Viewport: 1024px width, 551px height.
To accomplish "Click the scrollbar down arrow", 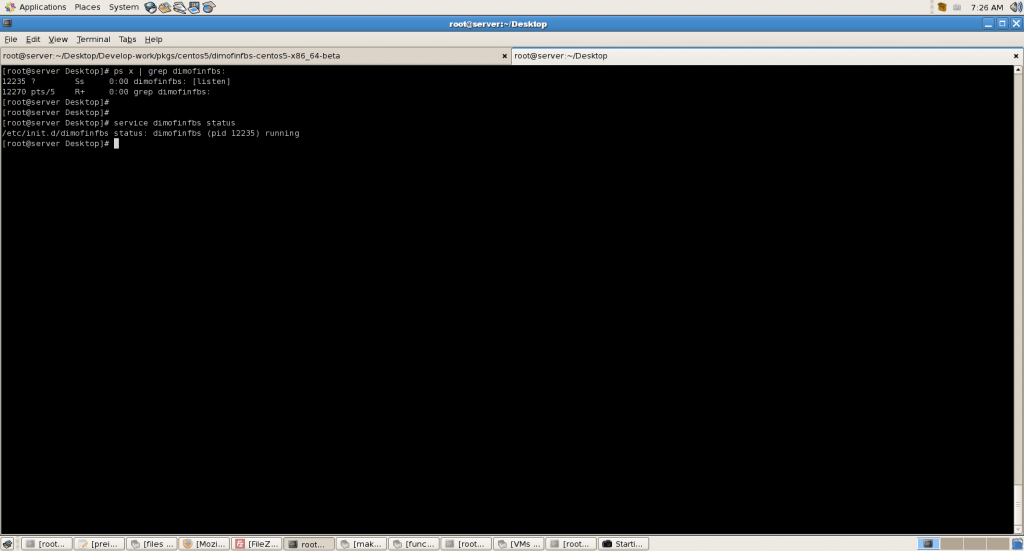I will tap(1018, 529).
